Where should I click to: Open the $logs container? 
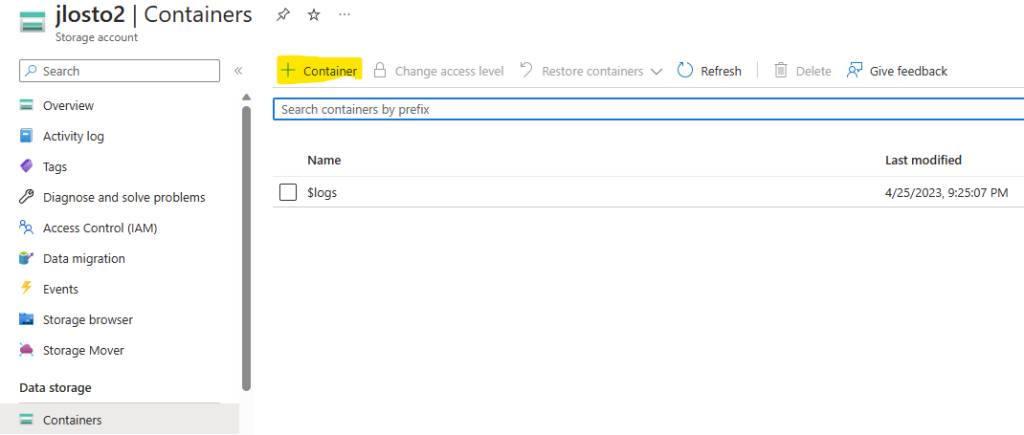tap(322, 193)
